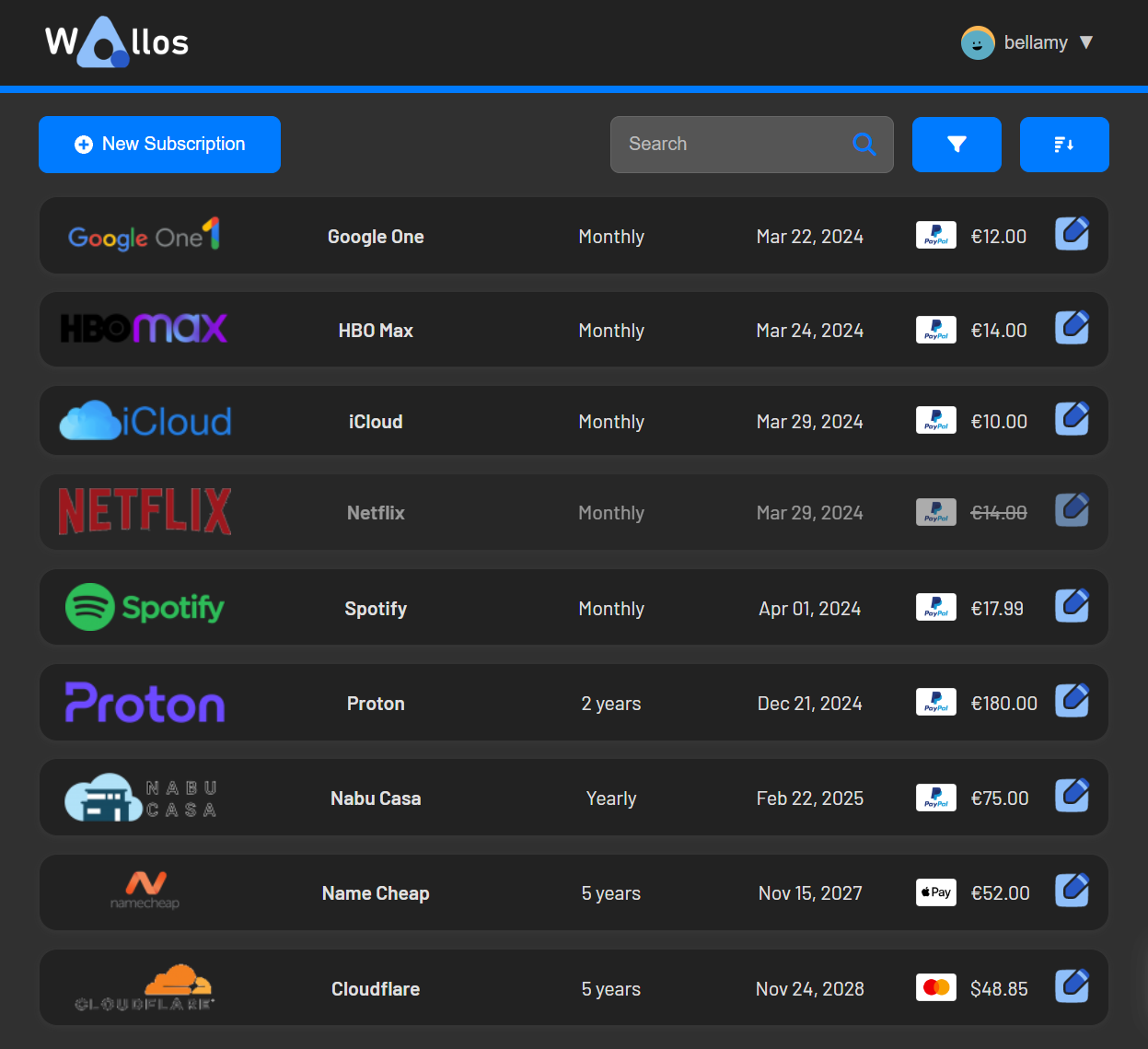The width and height of the screenshot is (1148, 1049).
Task: Edit the Cloudflare subscription
Action: [1072, 985]
